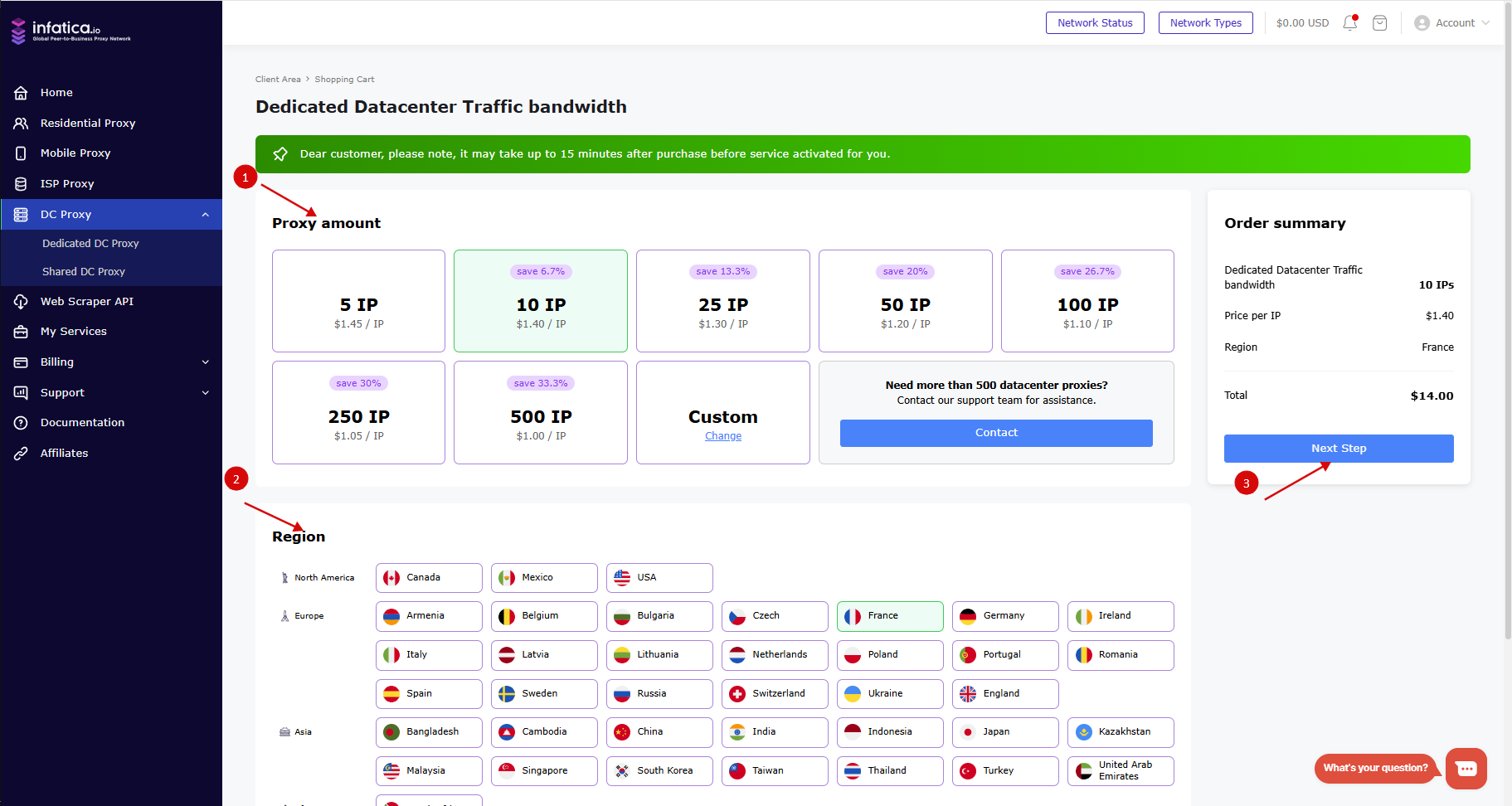1512x806 pixels.
Task: Choose France as the region
Action: point(890,616)
